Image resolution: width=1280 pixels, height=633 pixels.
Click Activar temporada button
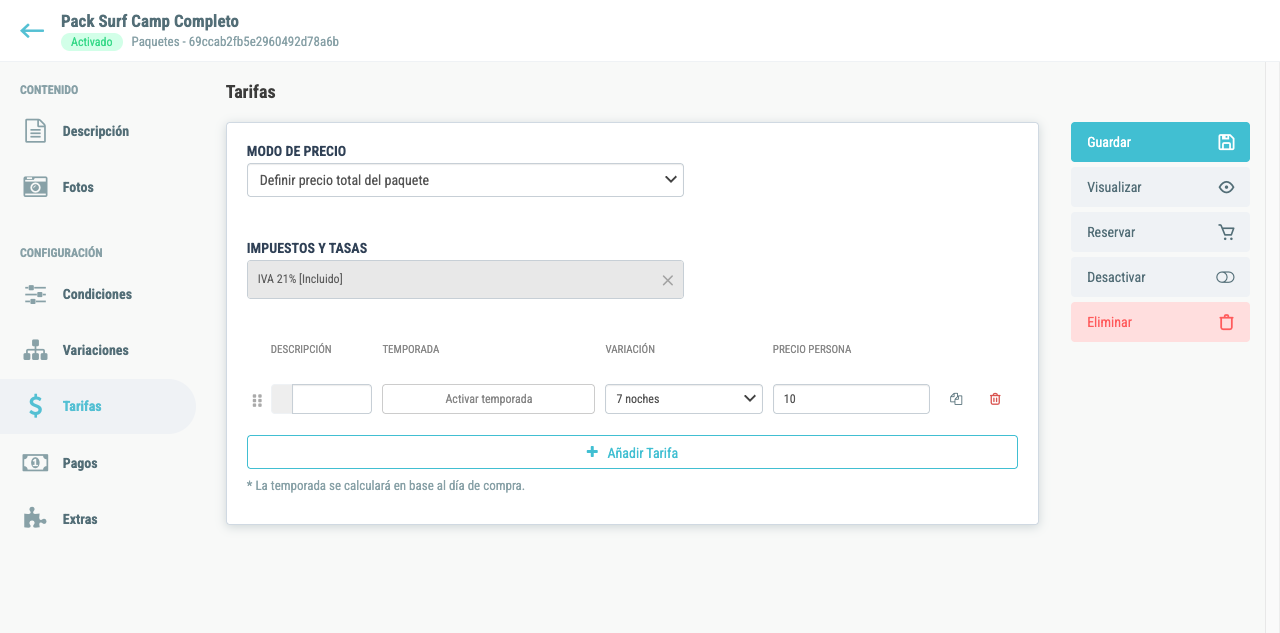[488, 399]
